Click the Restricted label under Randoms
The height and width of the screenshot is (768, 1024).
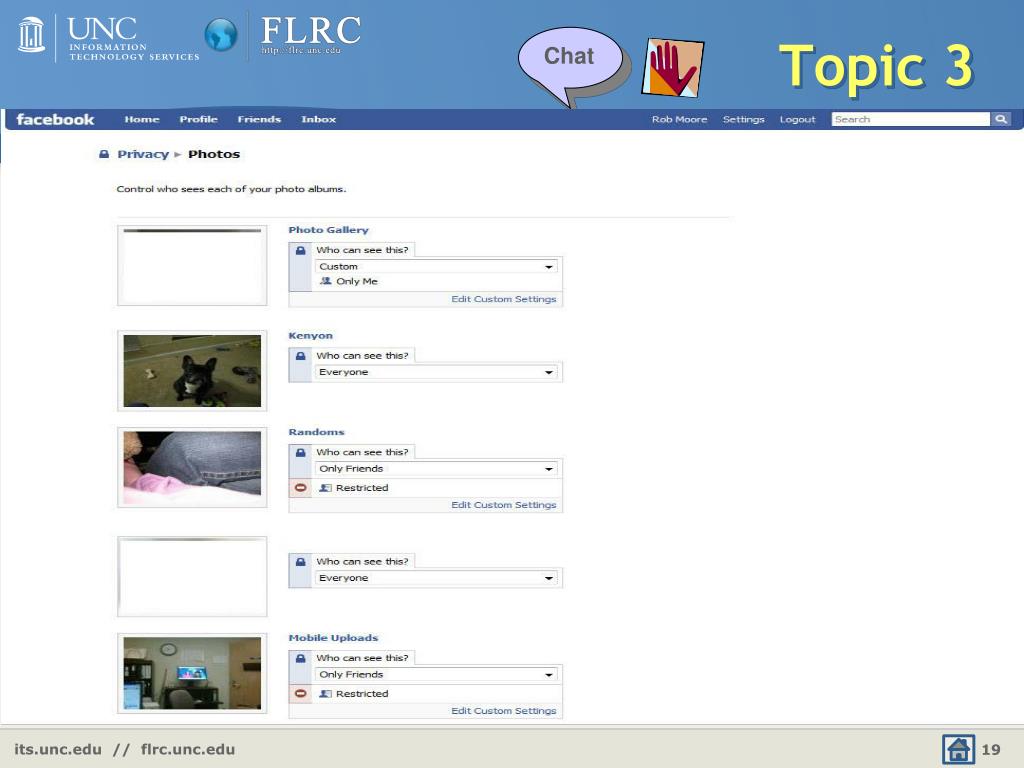(362, 488)
